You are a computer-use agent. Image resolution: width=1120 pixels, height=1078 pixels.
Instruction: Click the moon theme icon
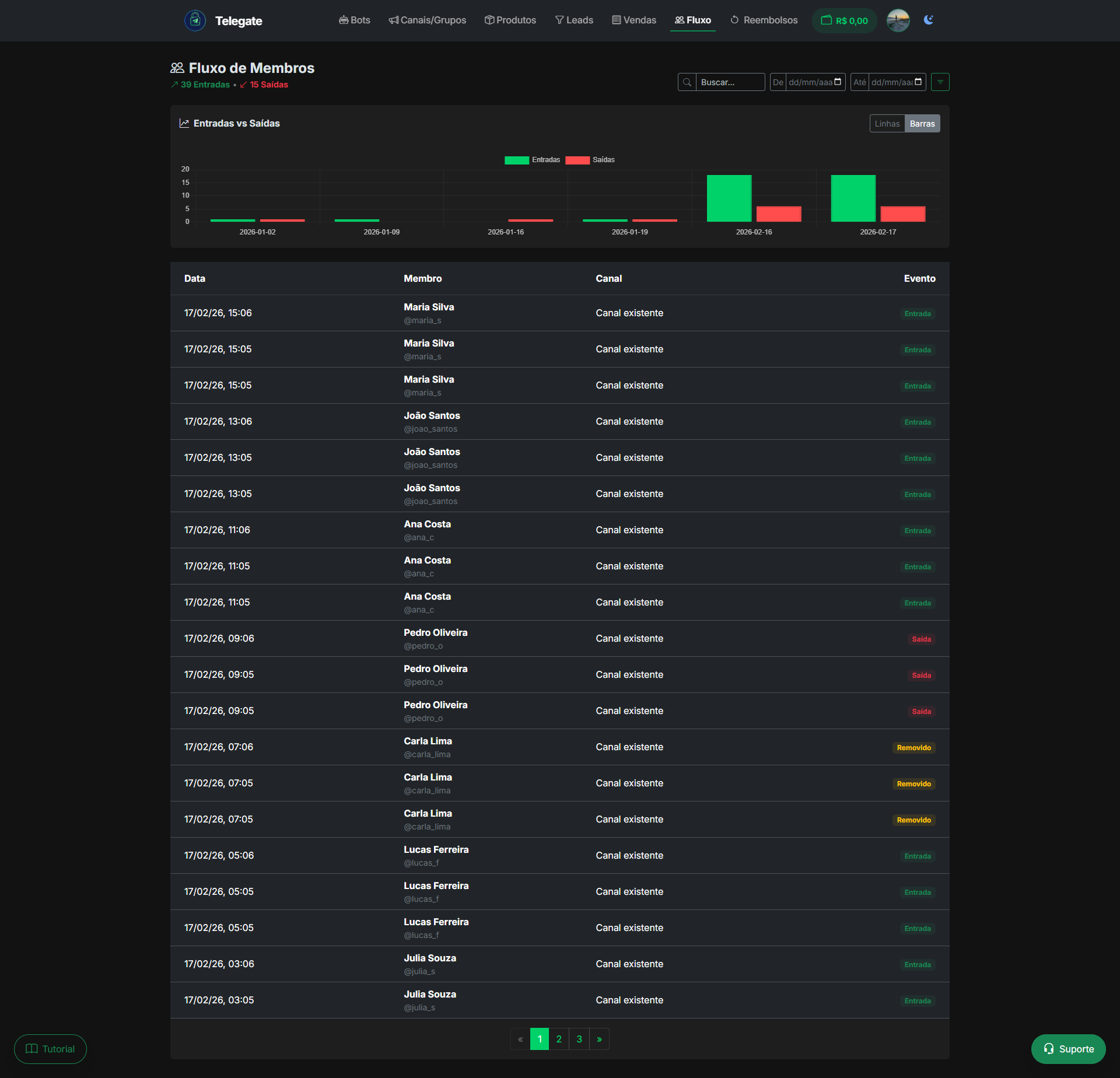coord(929,19)
